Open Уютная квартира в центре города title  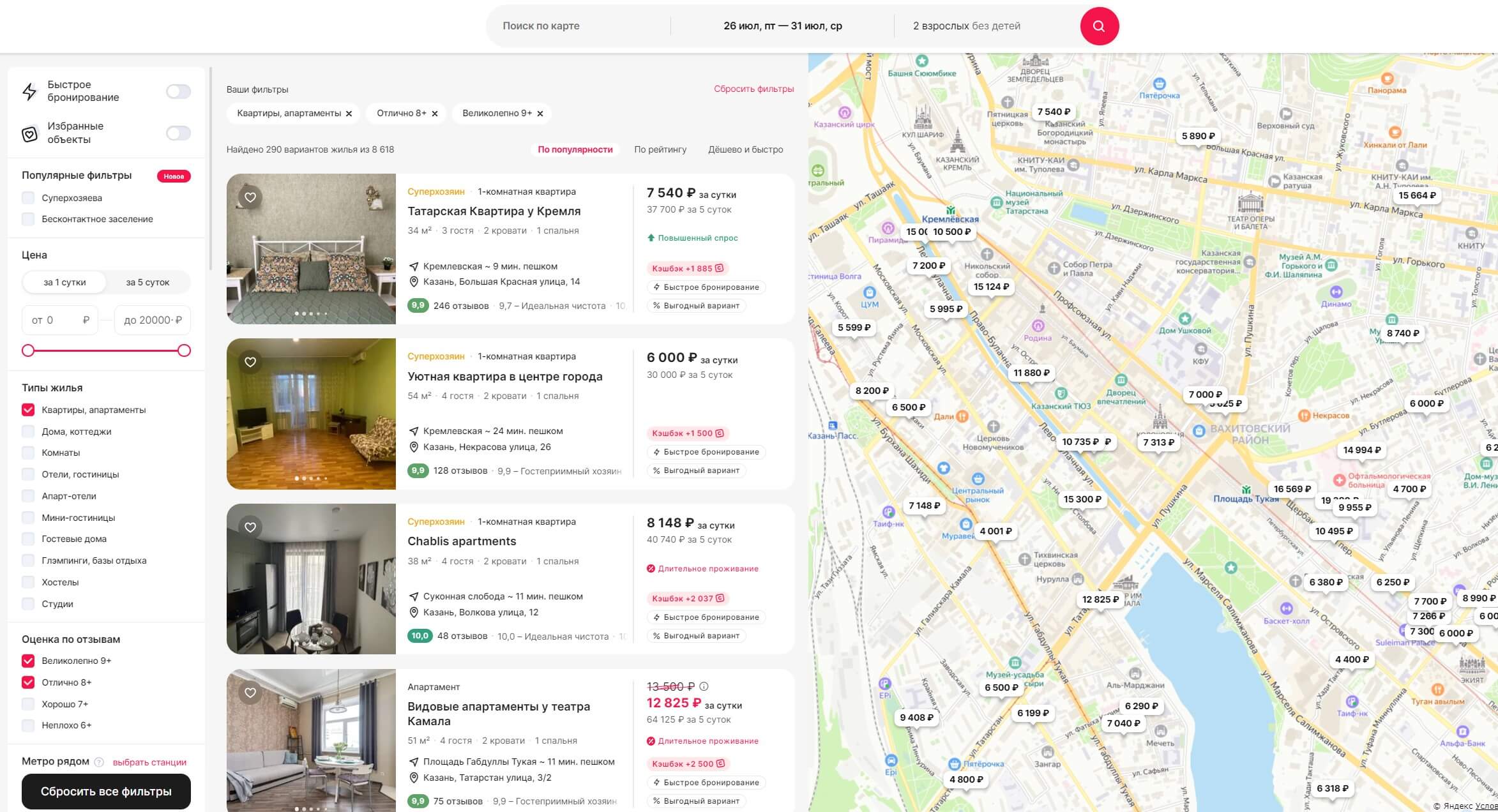[504, 377]
